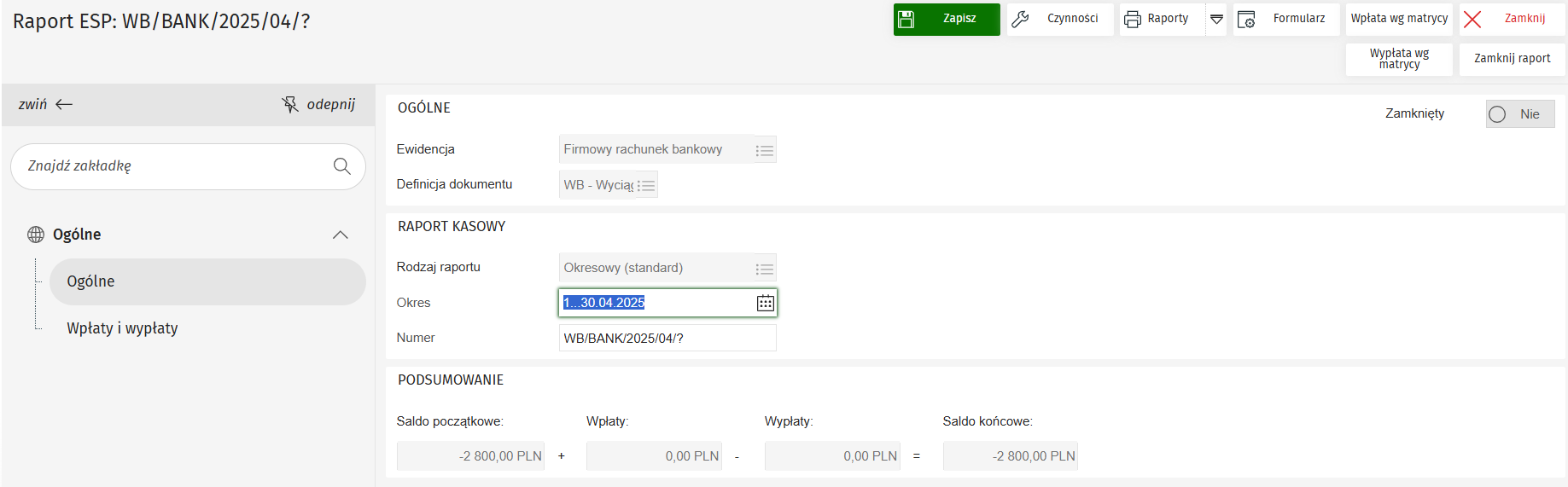
Task: Collapse the Ogólne section chevron
Action: click(x=340, y=235)
